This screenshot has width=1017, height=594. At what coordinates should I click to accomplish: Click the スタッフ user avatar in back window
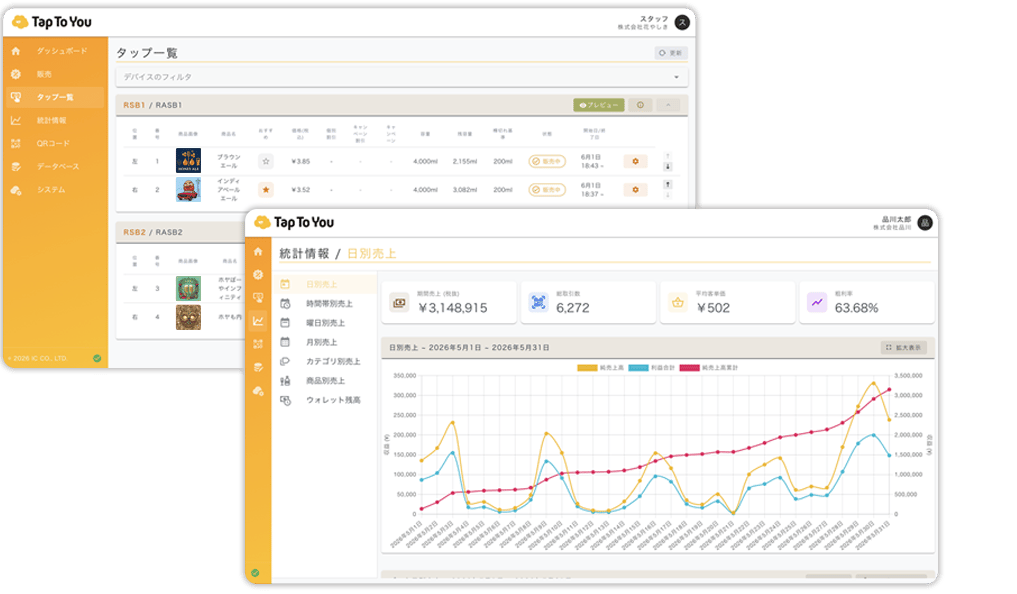[682, 22]
